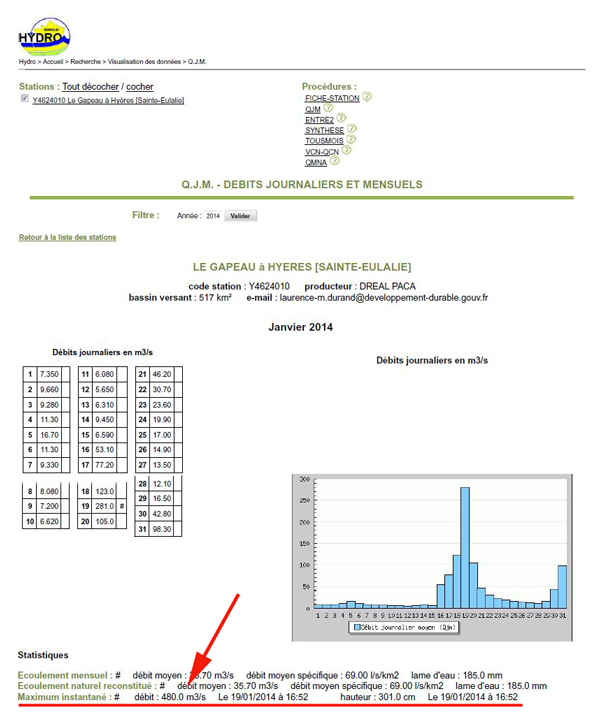Select code station Y4624010 text

pos(269,286)
